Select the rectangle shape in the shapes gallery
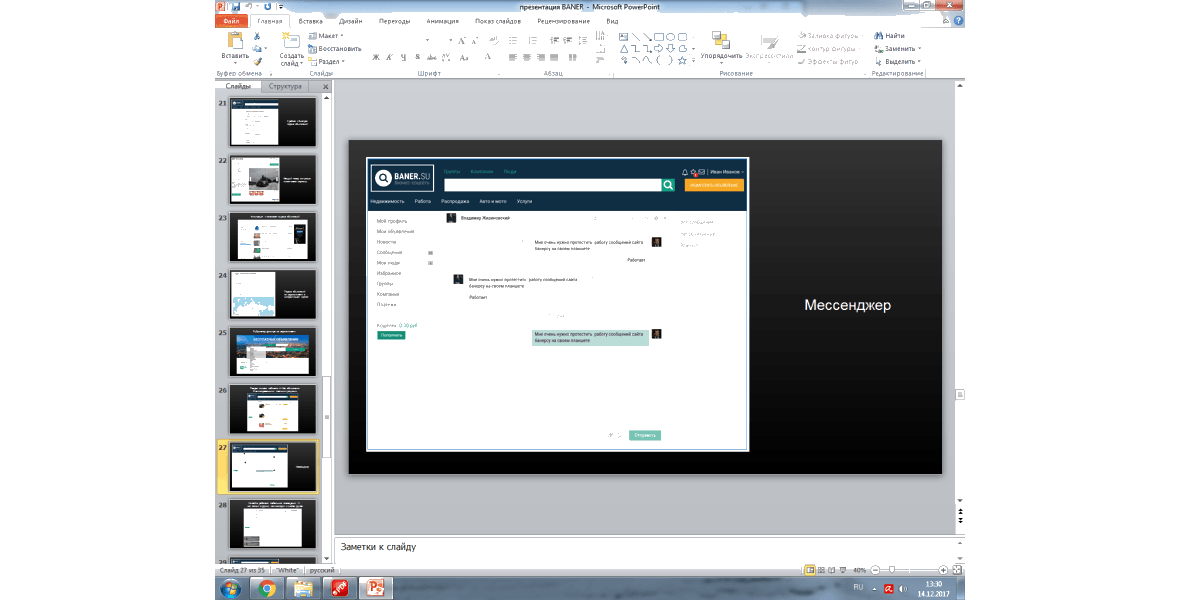This screenshot has width=1180, height=600. [x=658, y=36]
